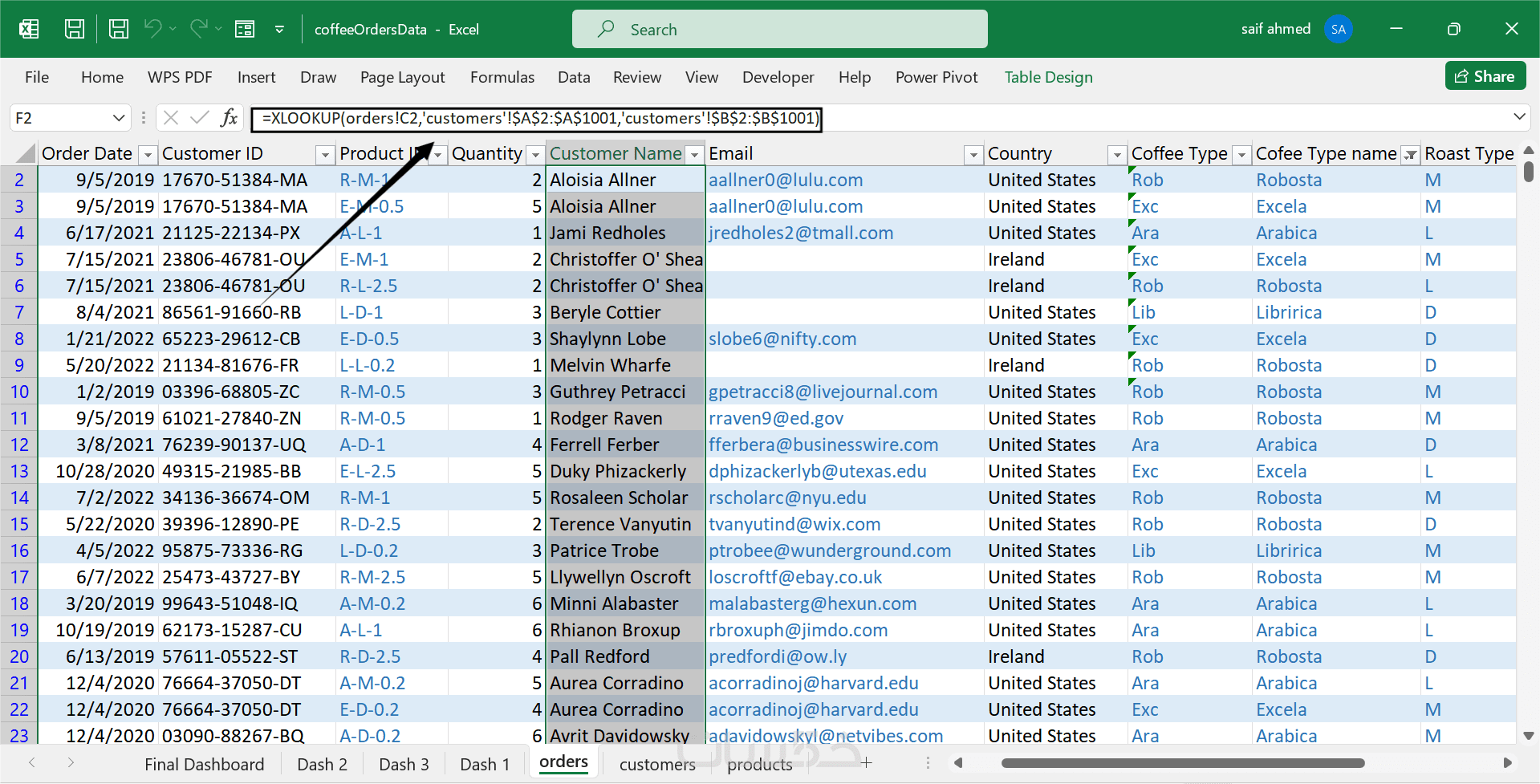The width and height of the screenshot is (1540, 784).
Task: Open the Data tab
Action: [574, 77]
